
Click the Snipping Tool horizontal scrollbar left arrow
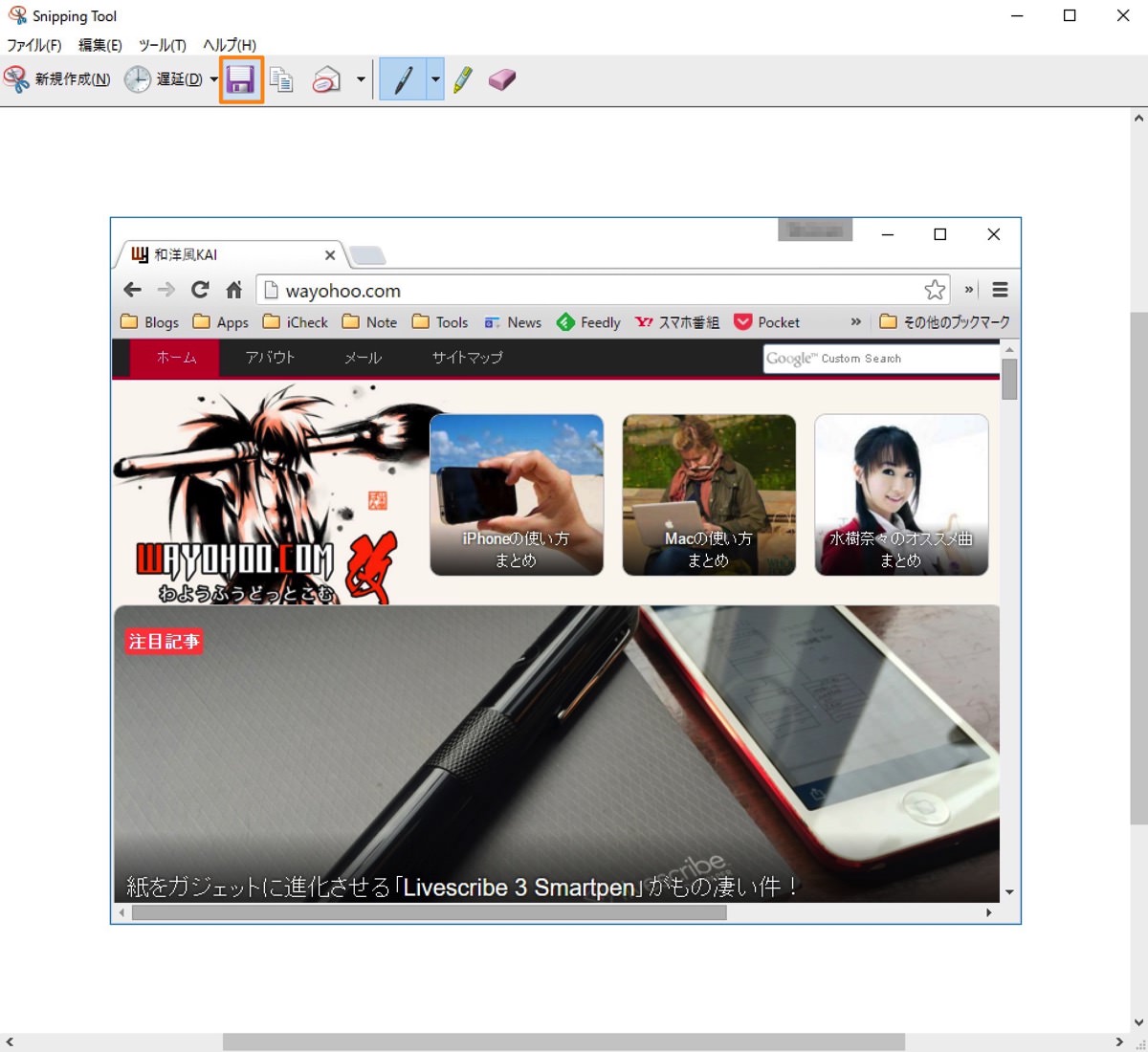10,1042
